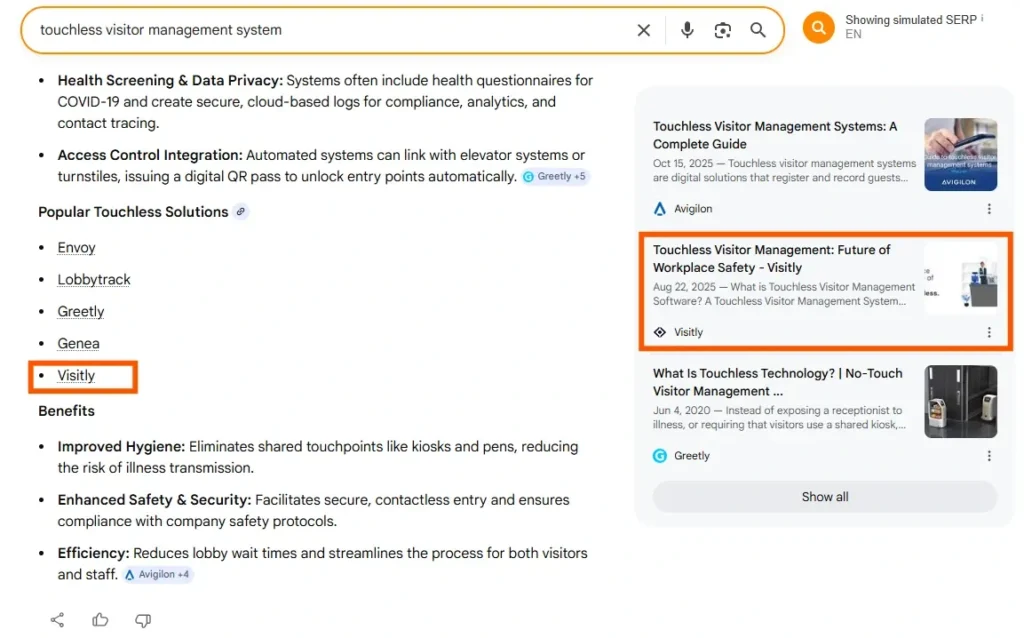
Task: Click Visitly result thumbnail image
Action: 961,278
